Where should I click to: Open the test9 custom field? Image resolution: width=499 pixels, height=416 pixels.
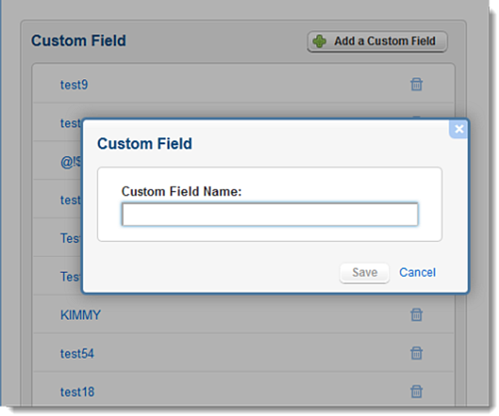coord(74,85)
